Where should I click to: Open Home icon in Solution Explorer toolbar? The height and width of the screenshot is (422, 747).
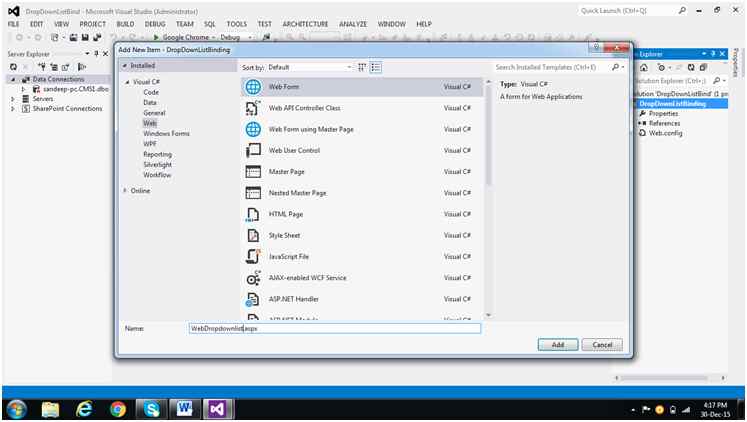(x=644, y=67)
